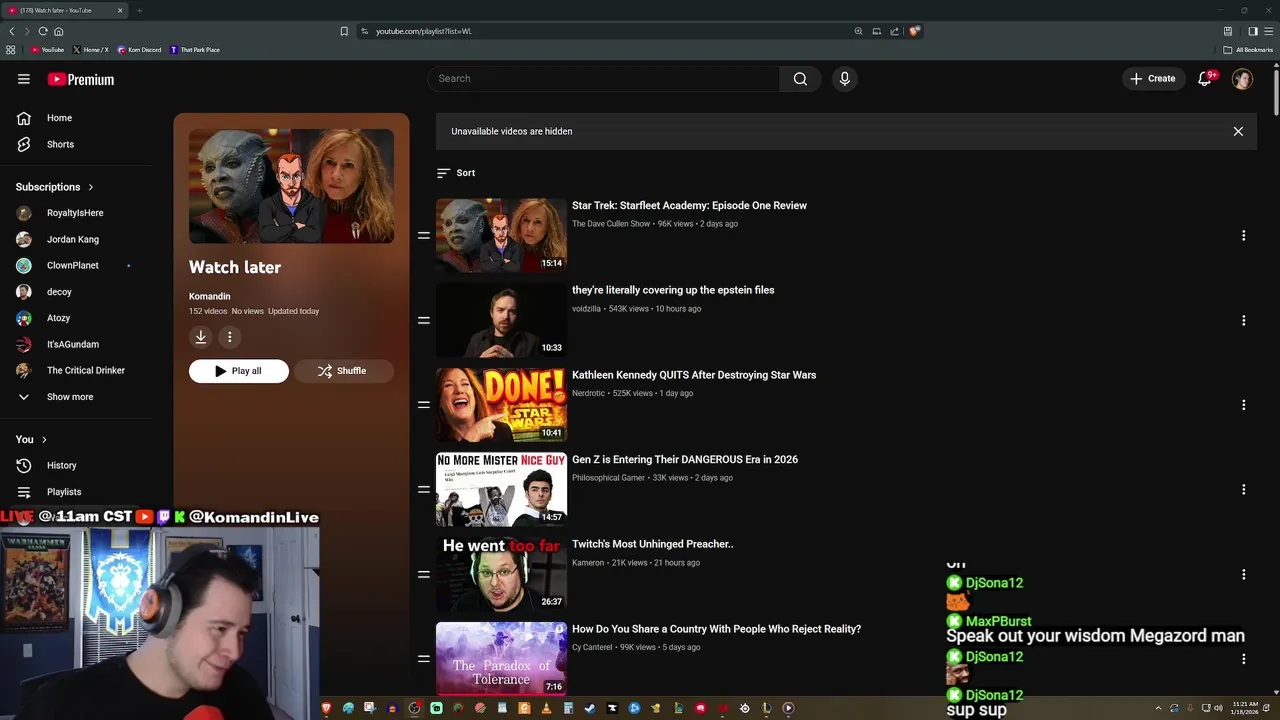Show hidden system tray icons
1280x720 pixels.
[x=1158, y=708]
